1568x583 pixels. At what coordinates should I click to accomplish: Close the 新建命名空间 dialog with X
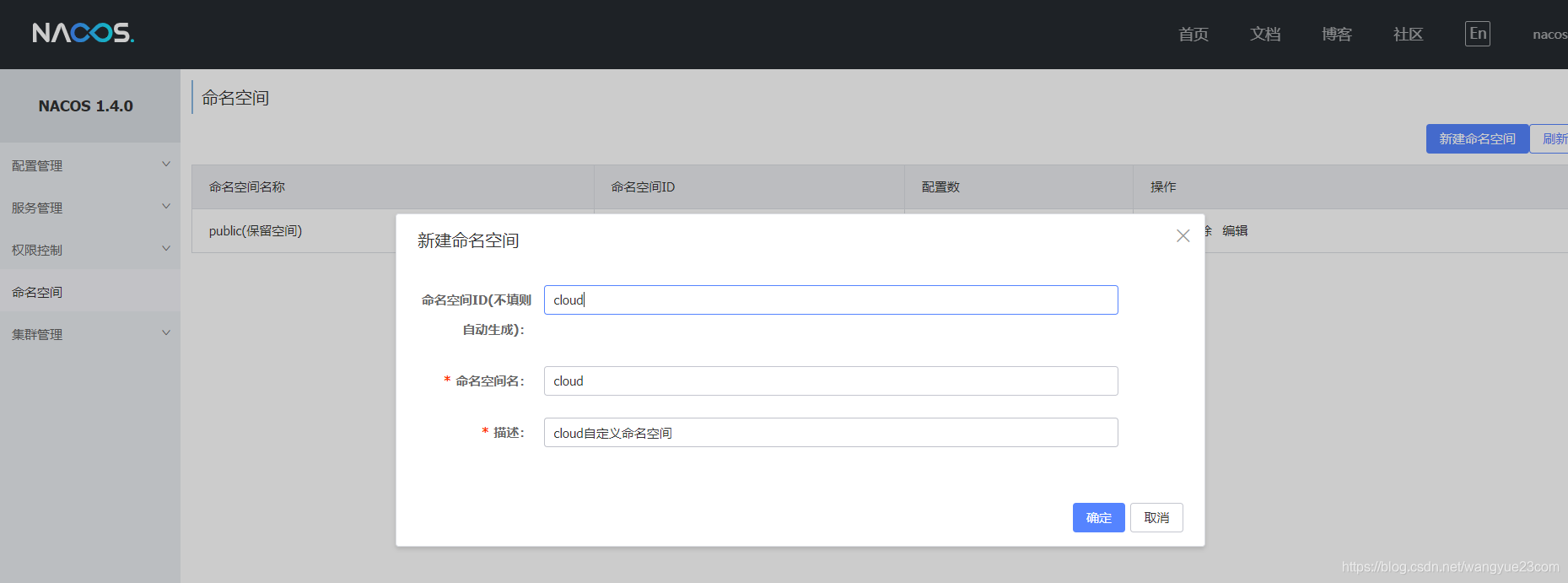1183,236
